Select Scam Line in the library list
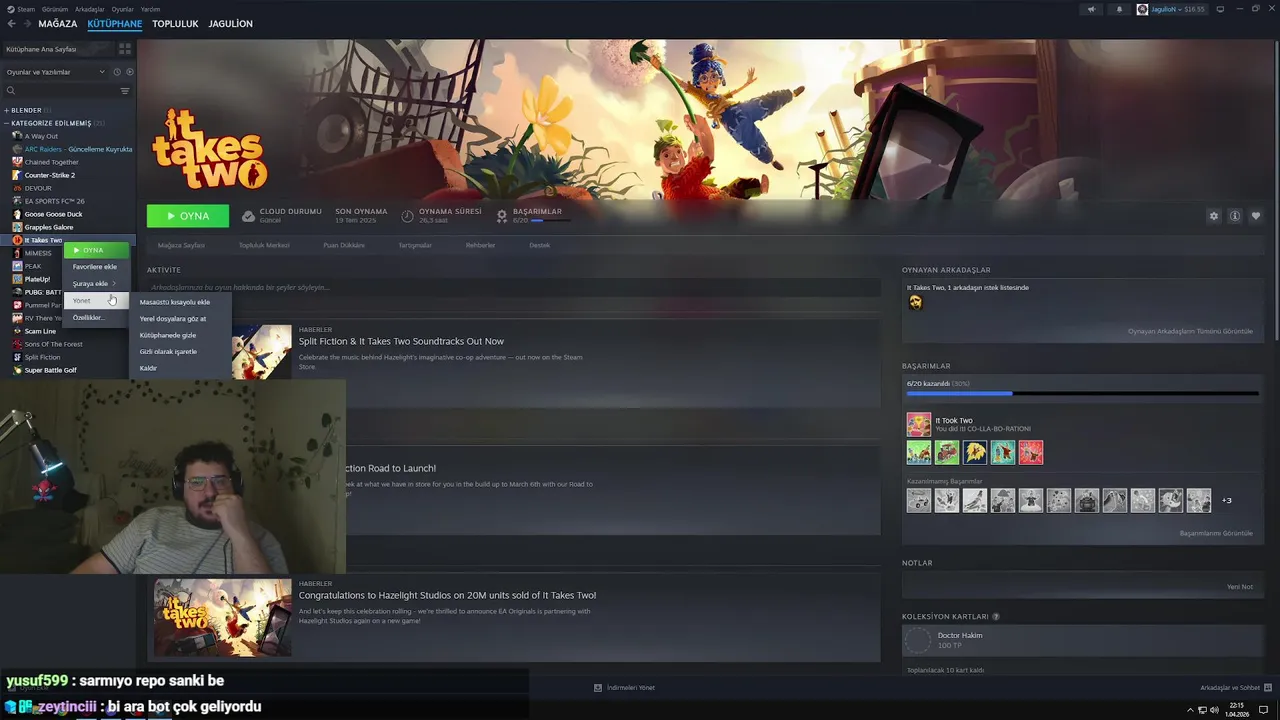This screenshot has height=720, width=1280. pos(40,331)
